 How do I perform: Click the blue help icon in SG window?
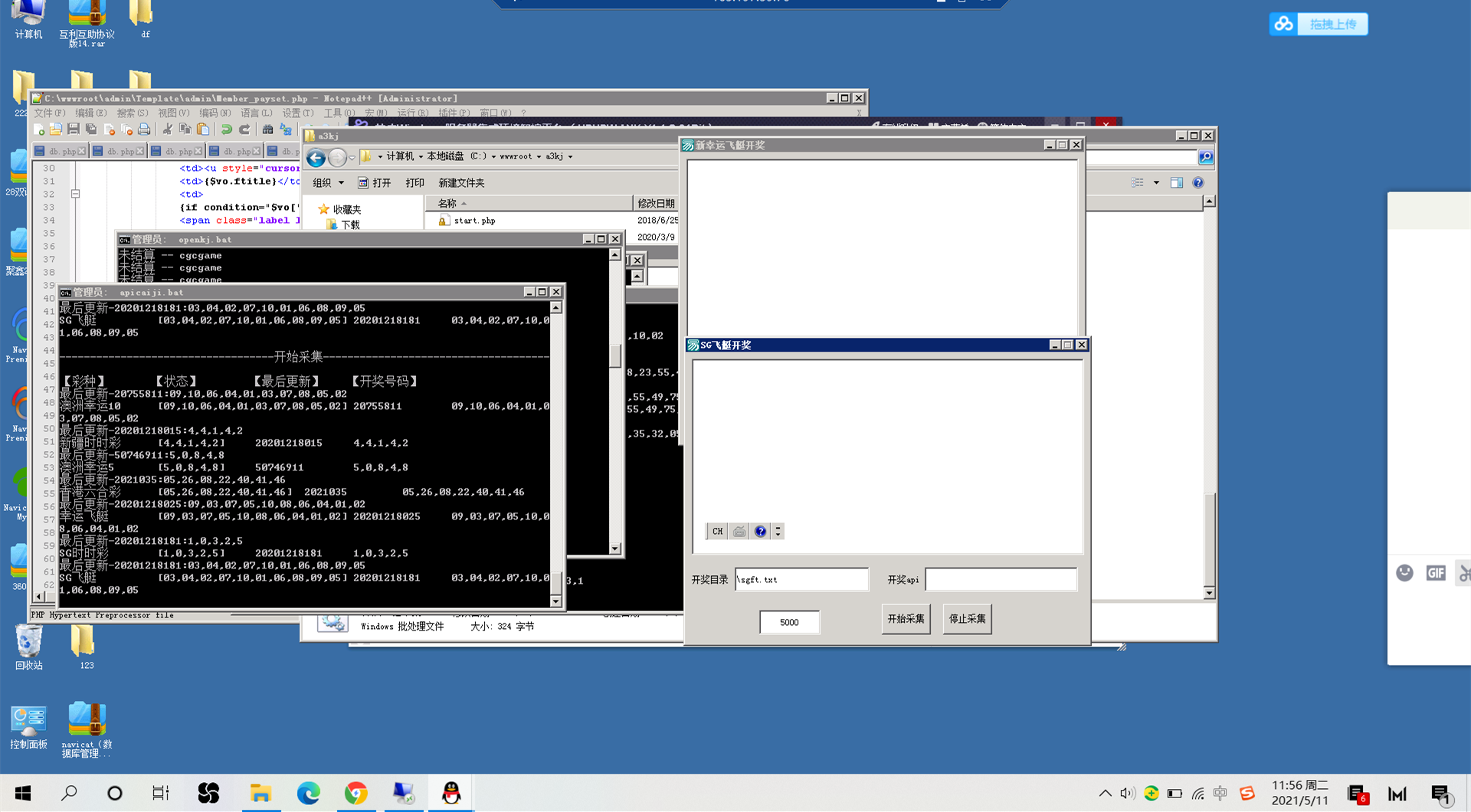[x=760, y=532]
